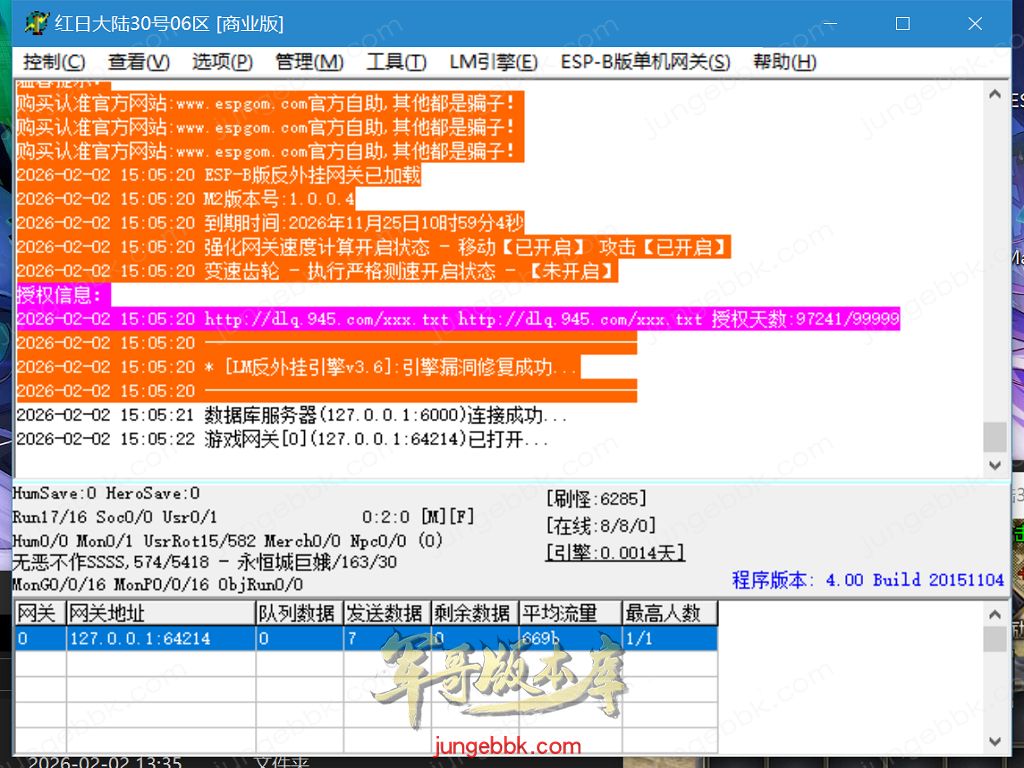This screenshot has height=768, width=1024.
Task: Open the 控制(C) menu
Action: pos(55,62)
